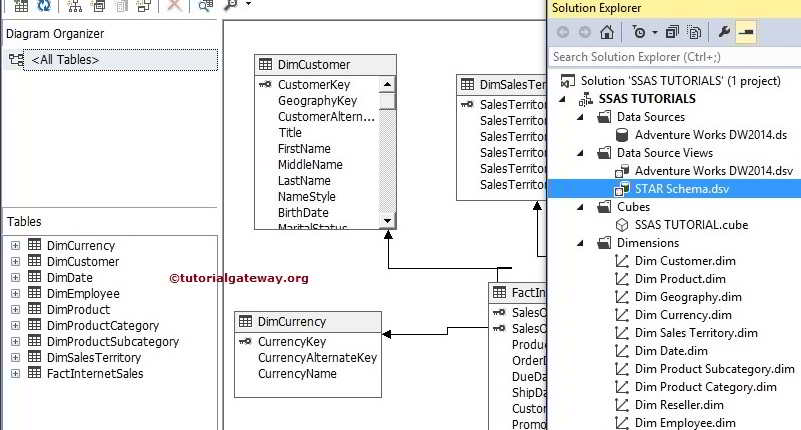This screenshot has height=430, width=801.
Task: Expand FactInternetSales in the Tables list
Action: pos(15,374)
